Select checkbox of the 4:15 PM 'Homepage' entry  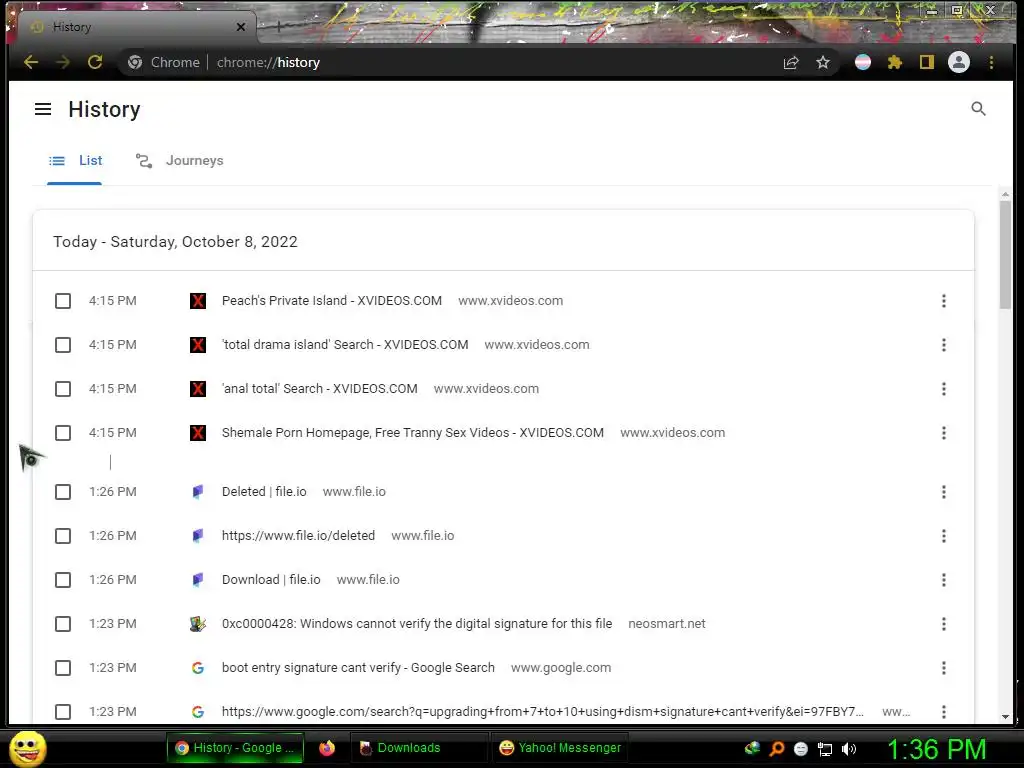(63, 433)
